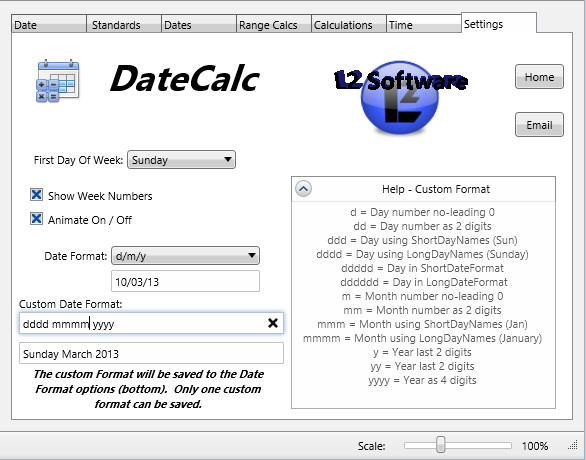
Task: Select the Calculations tab
Action: click(348, 24)
